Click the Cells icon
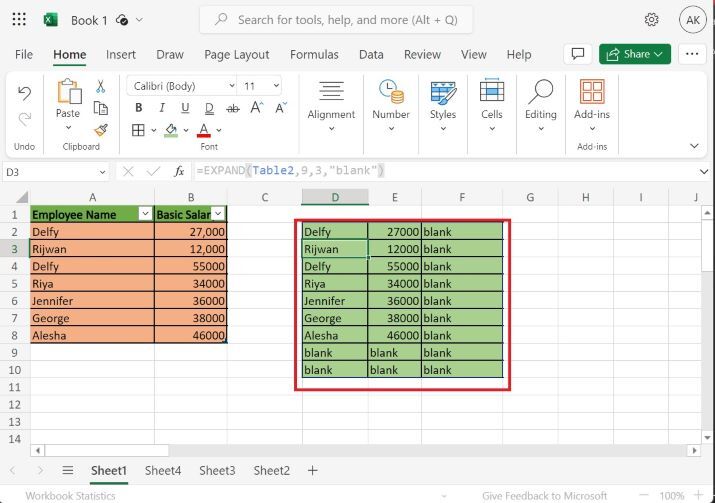 [x=492, y=90]
